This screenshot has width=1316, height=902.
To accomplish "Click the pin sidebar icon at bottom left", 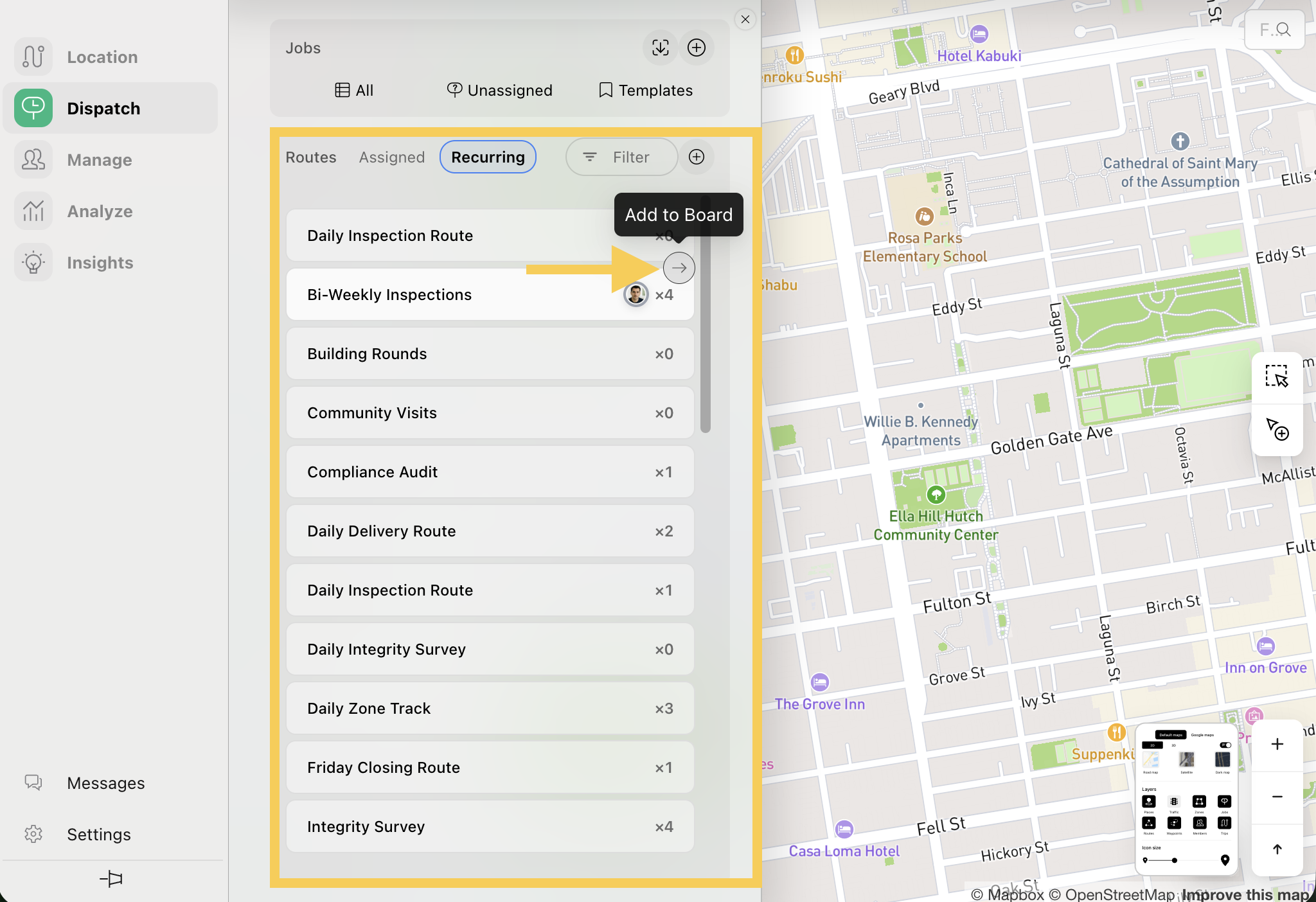I will 111,878.
